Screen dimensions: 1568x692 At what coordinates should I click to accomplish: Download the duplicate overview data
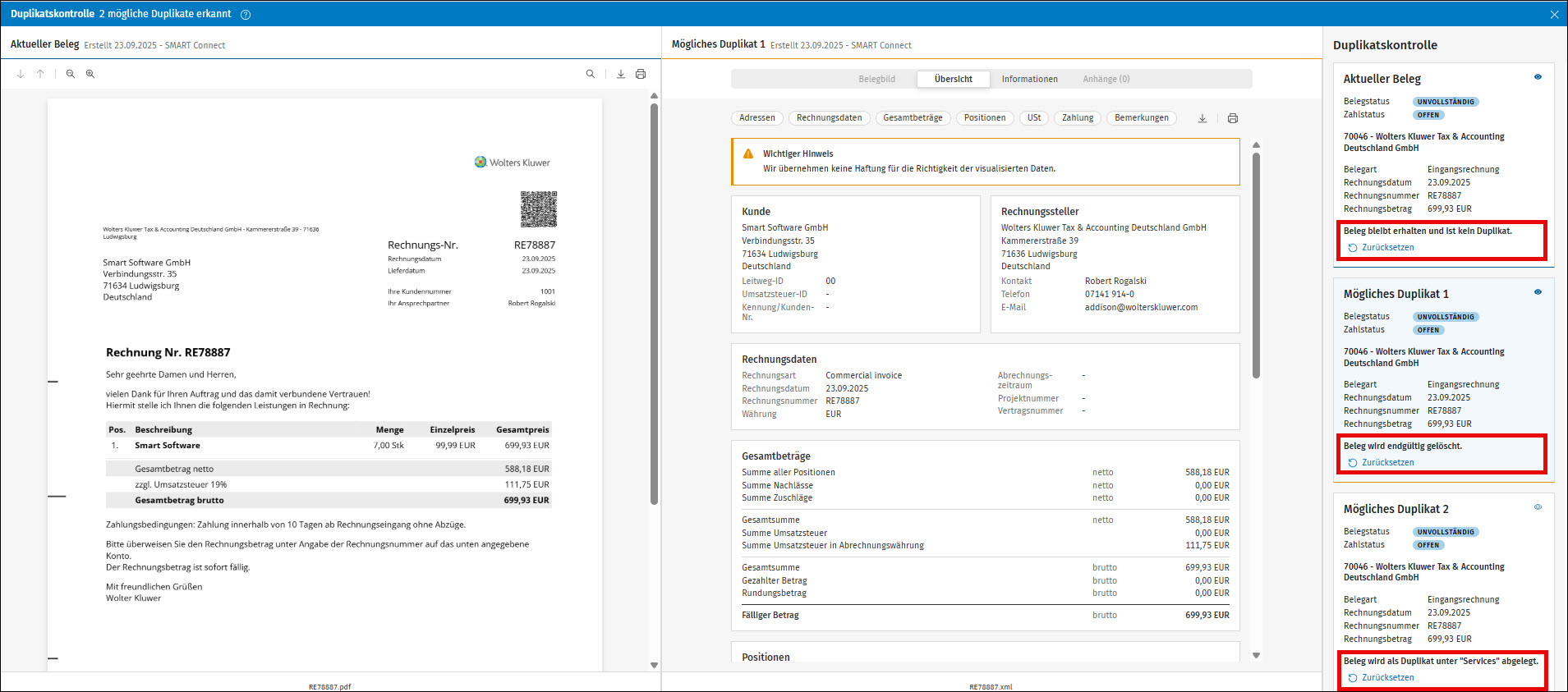pos(1202,118)
